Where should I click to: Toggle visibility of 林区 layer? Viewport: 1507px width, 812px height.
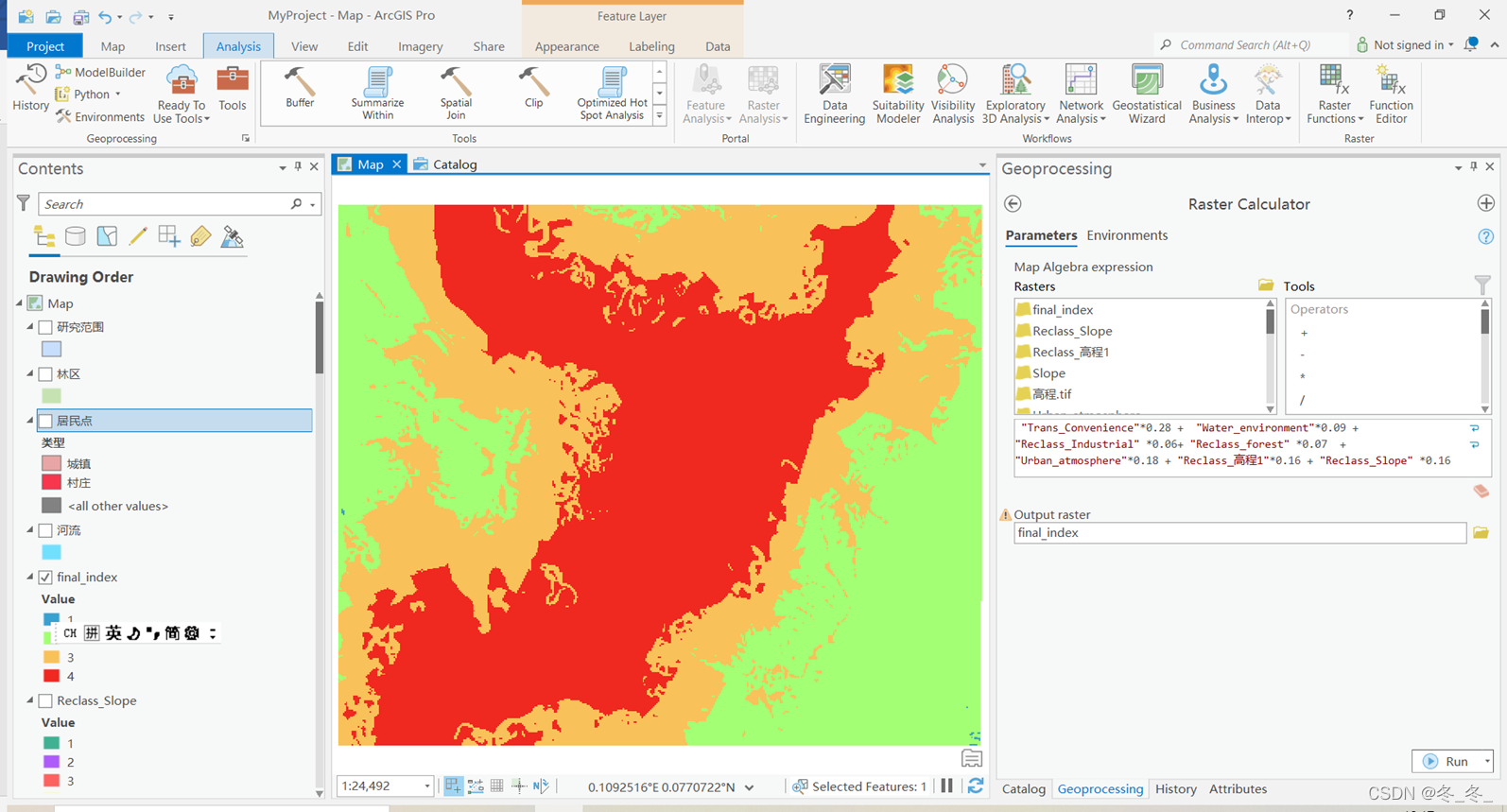pyautogui.click(x=45, y=374)
